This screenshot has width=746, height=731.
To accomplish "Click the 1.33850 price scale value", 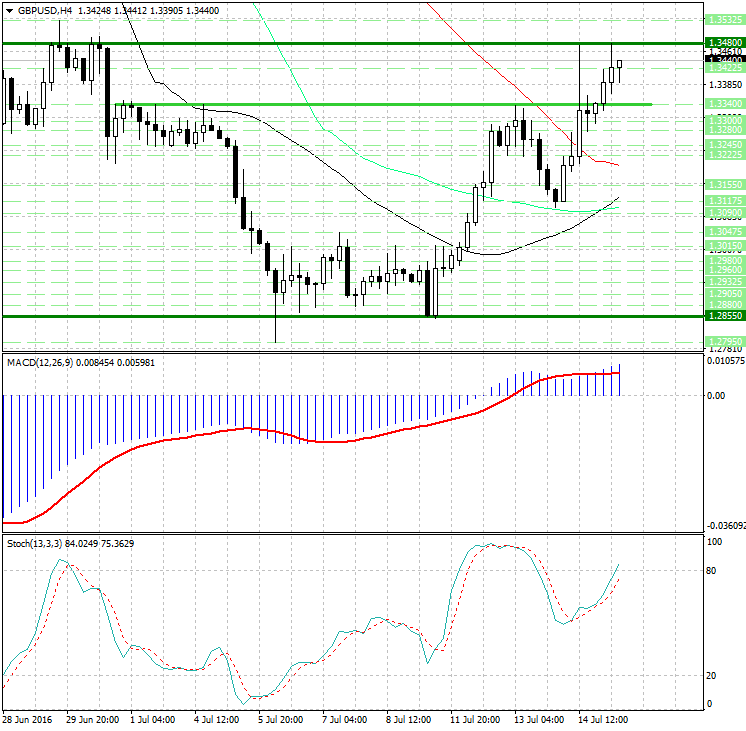I will [x=725, y=85].
